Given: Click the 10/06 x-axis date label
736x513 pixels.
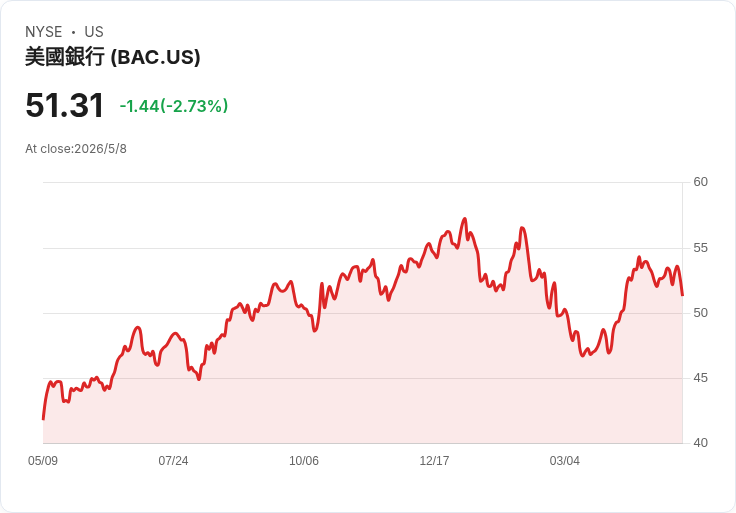Looking at the screenshot, I should pos(304,460).
